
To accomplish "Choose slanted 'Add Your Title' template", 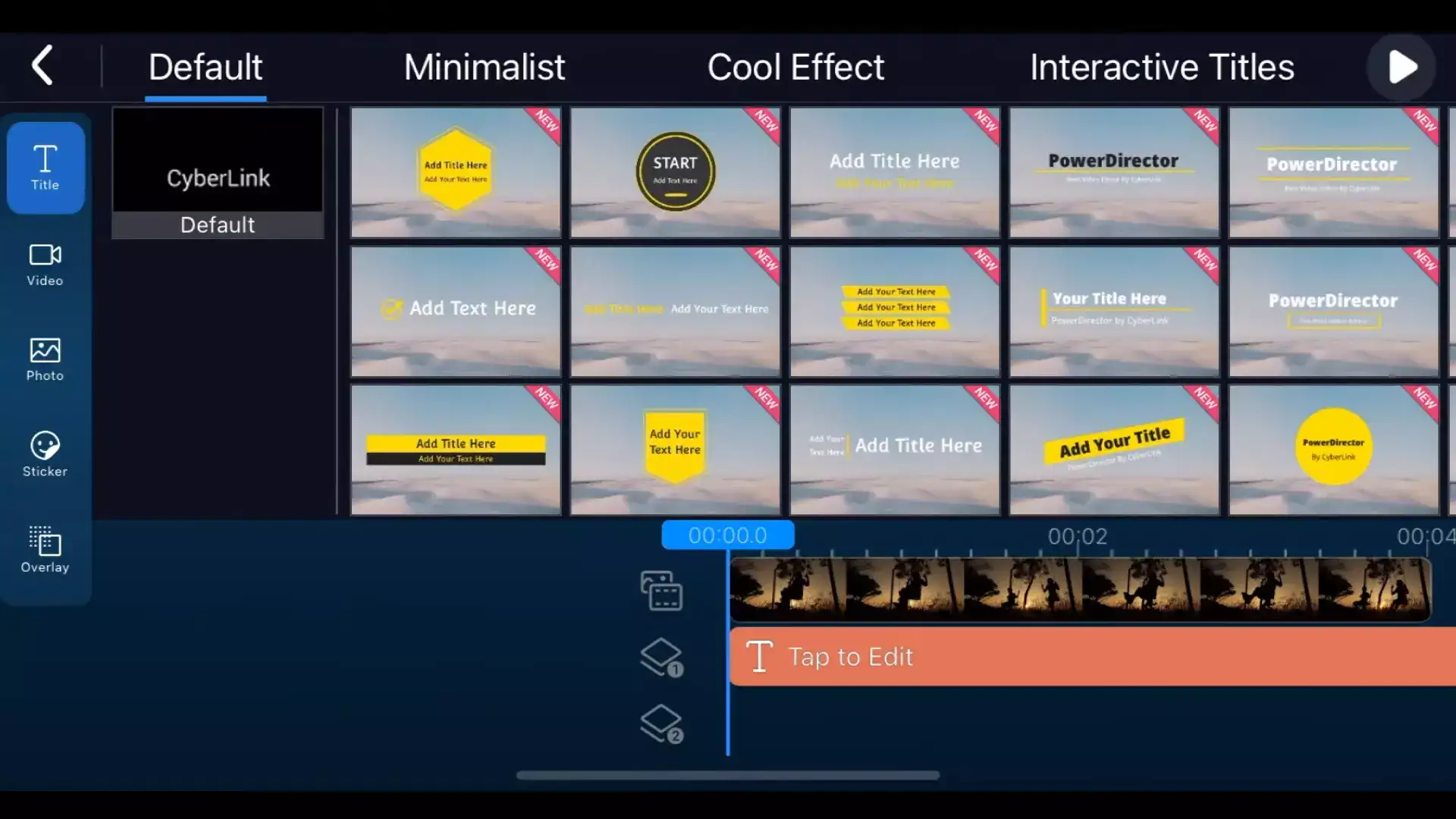I will tap(1114, 450).
